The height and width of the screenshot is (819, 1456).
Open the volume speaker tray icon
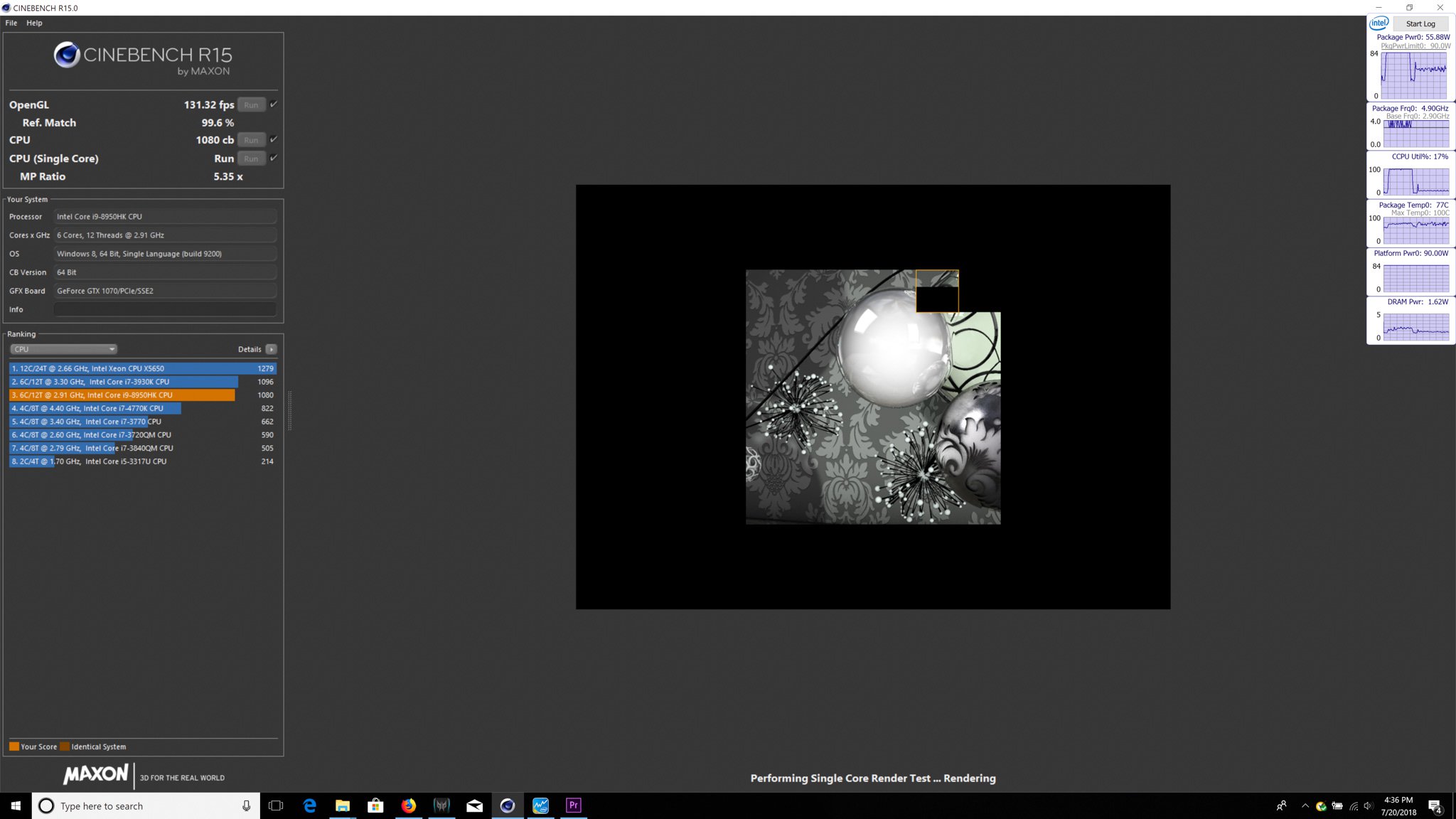pos(1369,805)
